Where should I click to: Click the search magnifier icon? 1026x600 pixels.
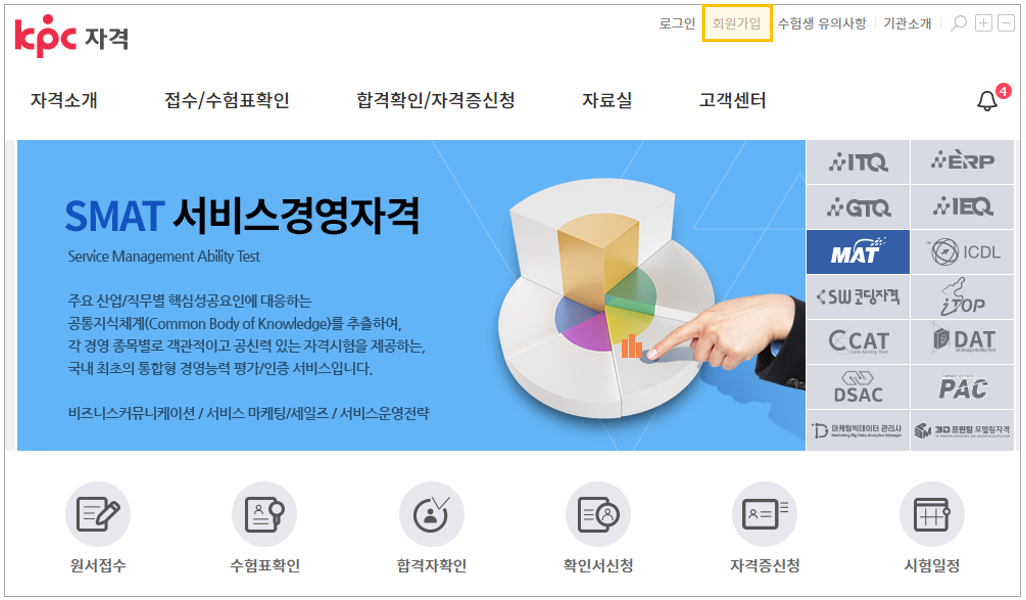(x=959, y=24)
